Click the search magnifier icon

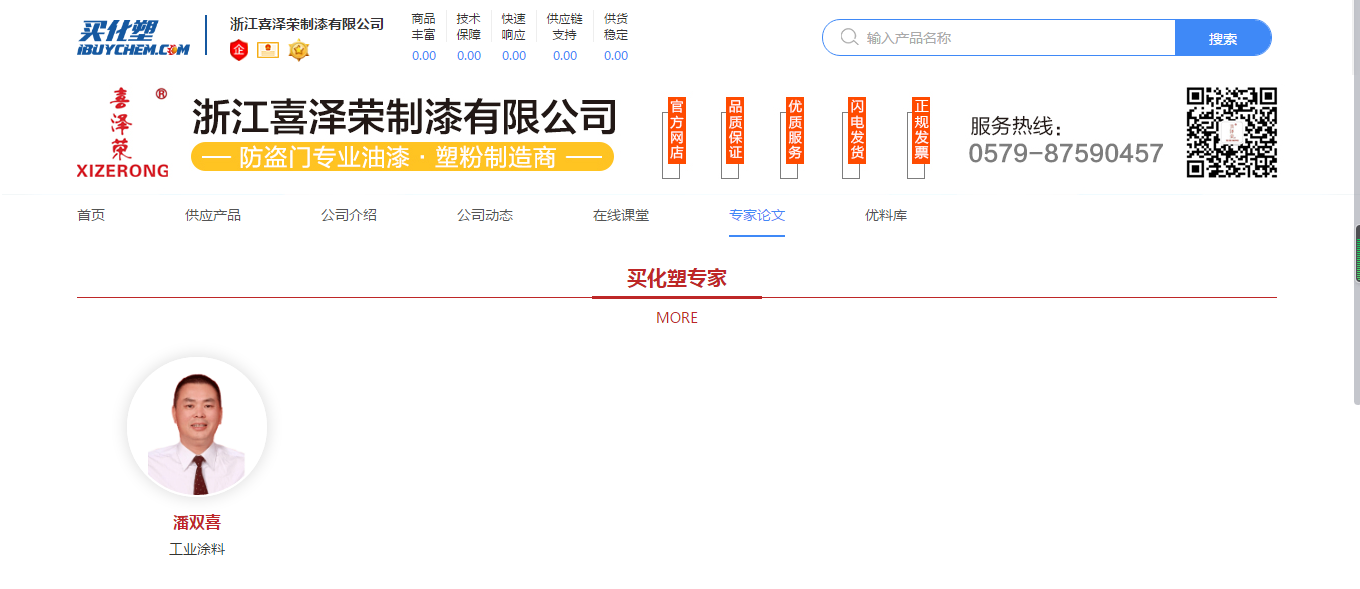(849, 37)
